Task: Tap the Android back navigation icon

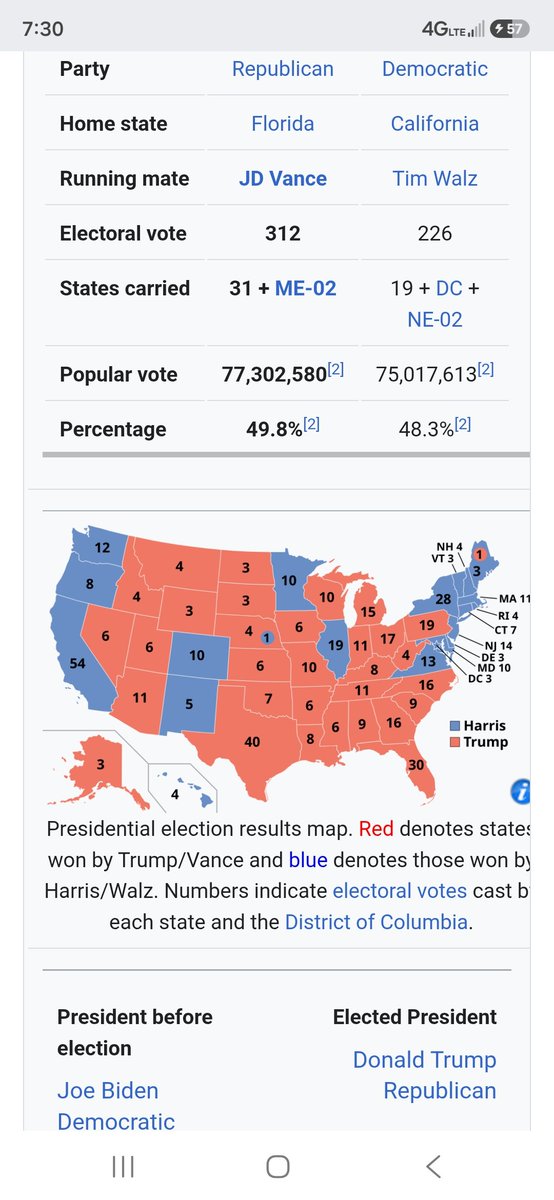Action: tap(433, 1165)
